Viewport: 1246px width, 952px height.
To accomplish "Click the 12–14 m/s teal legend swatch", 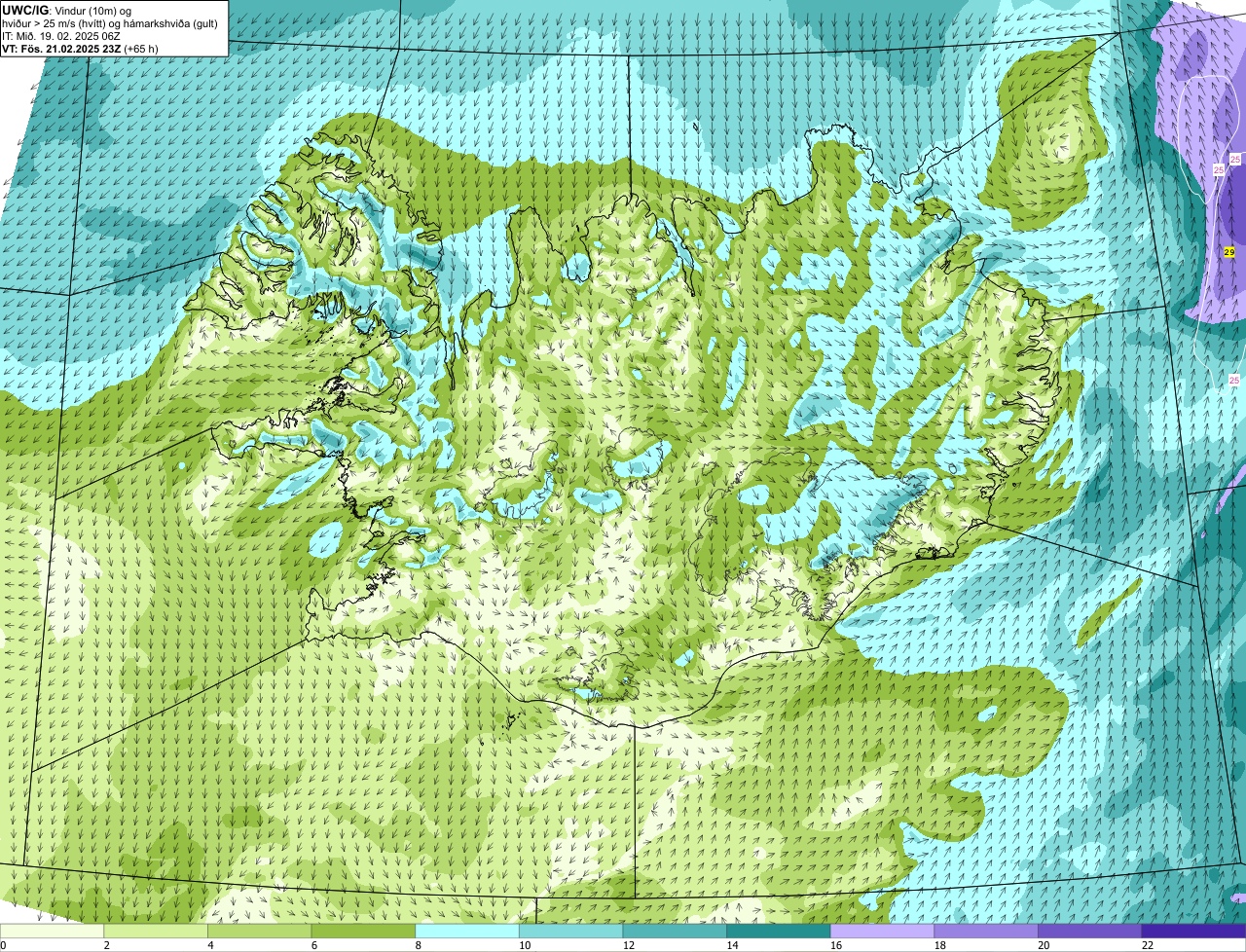I will coord(675,931).
